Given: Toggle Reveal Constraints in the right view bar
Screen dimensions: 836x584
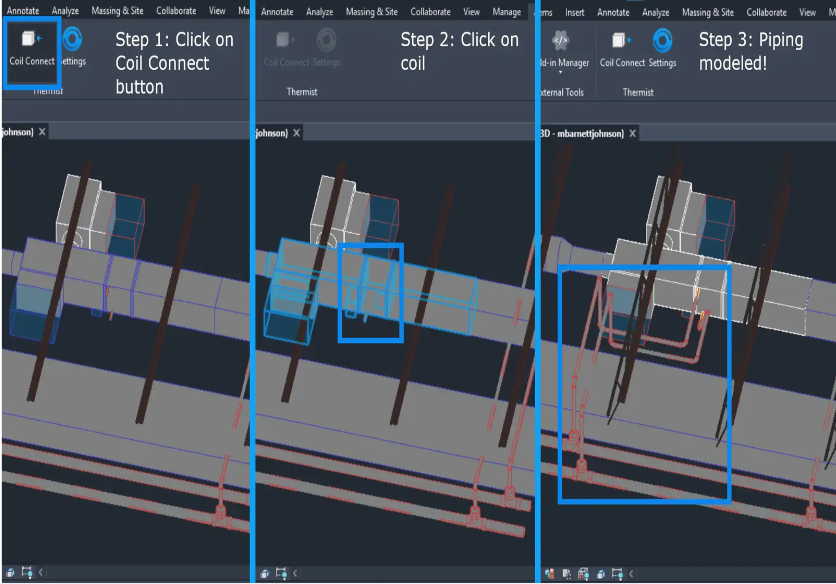Looking at the screenshot, I should tap(617, 574).
